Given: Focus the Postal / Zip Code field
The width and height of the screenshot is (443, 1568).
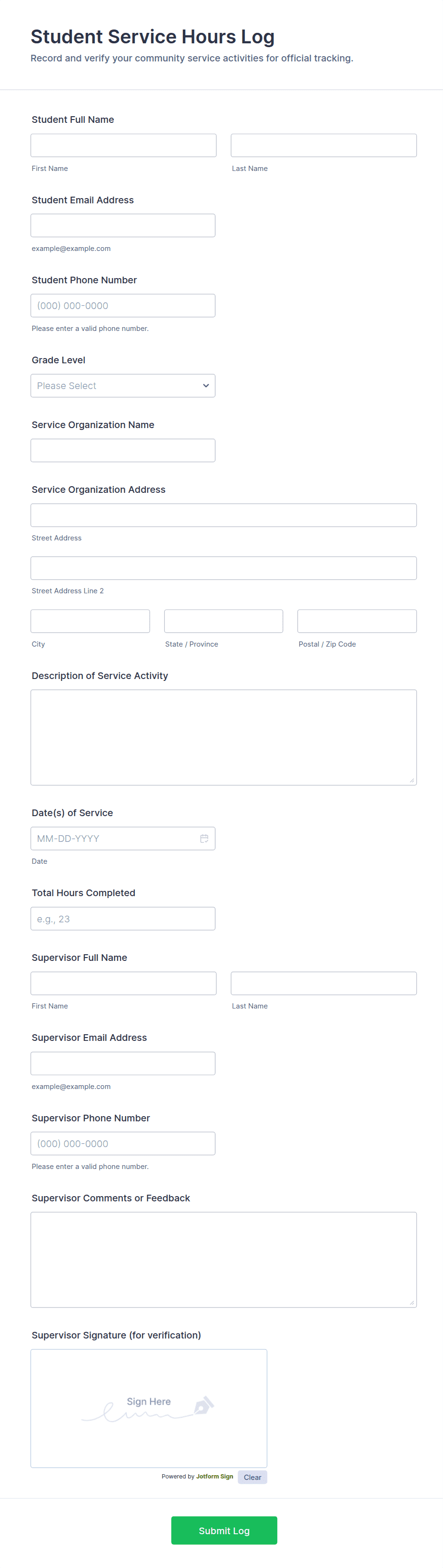Looking at the screenshot, I should pos(357,621).
